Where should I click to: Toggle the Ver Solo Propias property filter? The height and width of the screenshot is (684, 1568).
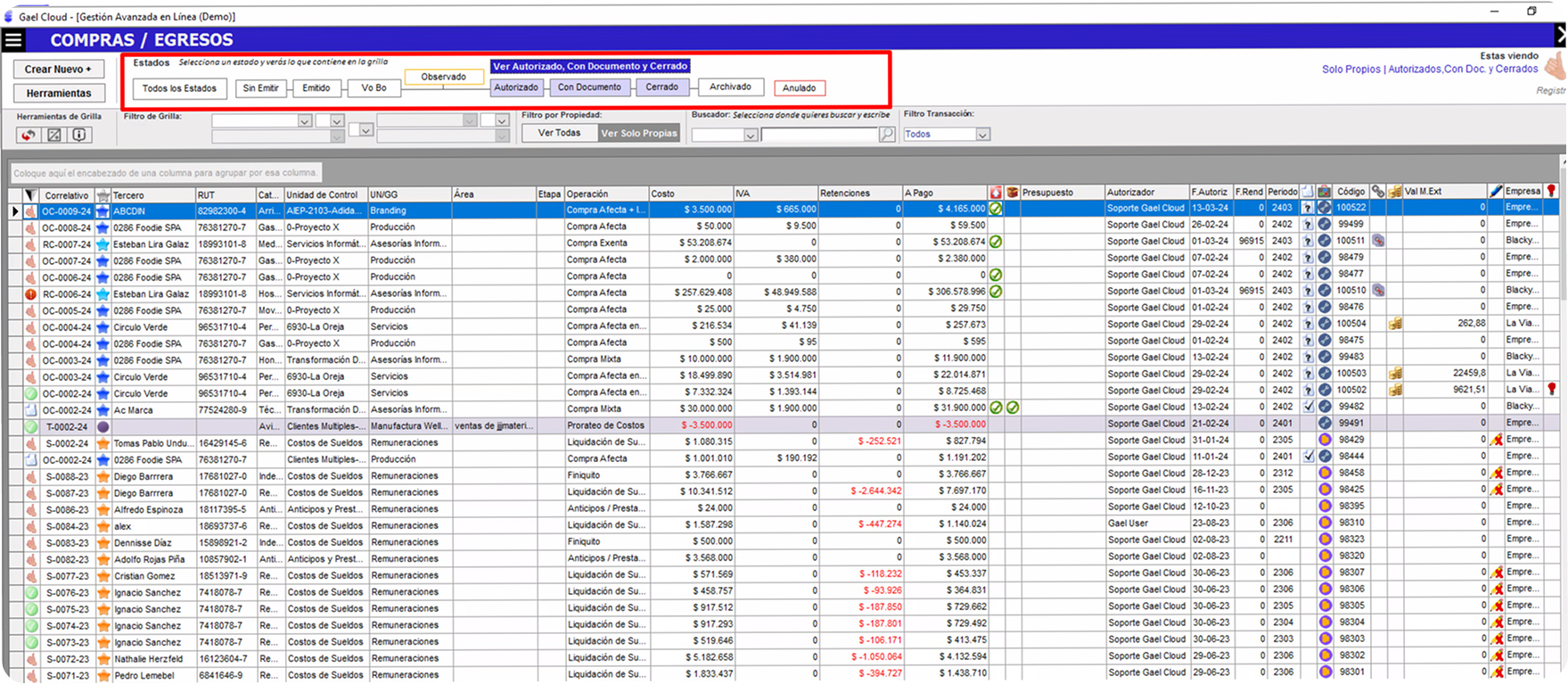(x=638, y=133)
